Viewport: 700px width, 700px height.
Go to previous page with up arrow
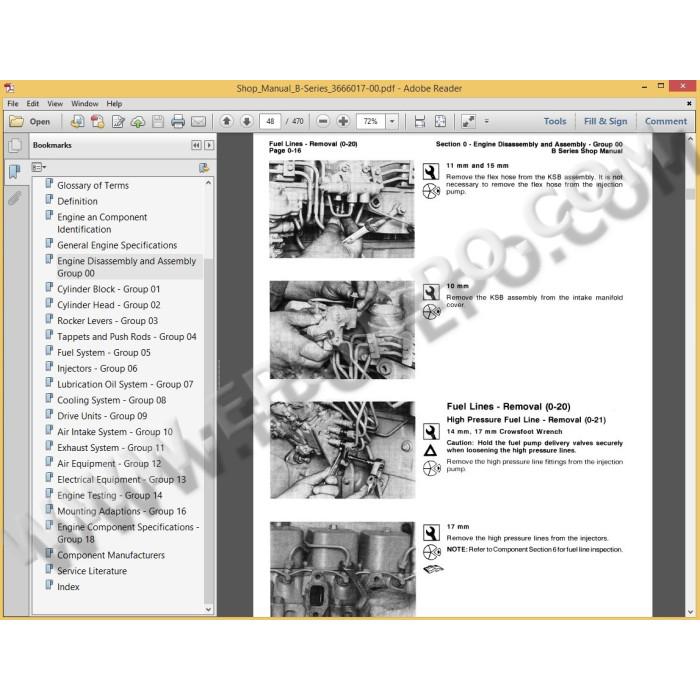pyautogui.click(x=227, y=121)
